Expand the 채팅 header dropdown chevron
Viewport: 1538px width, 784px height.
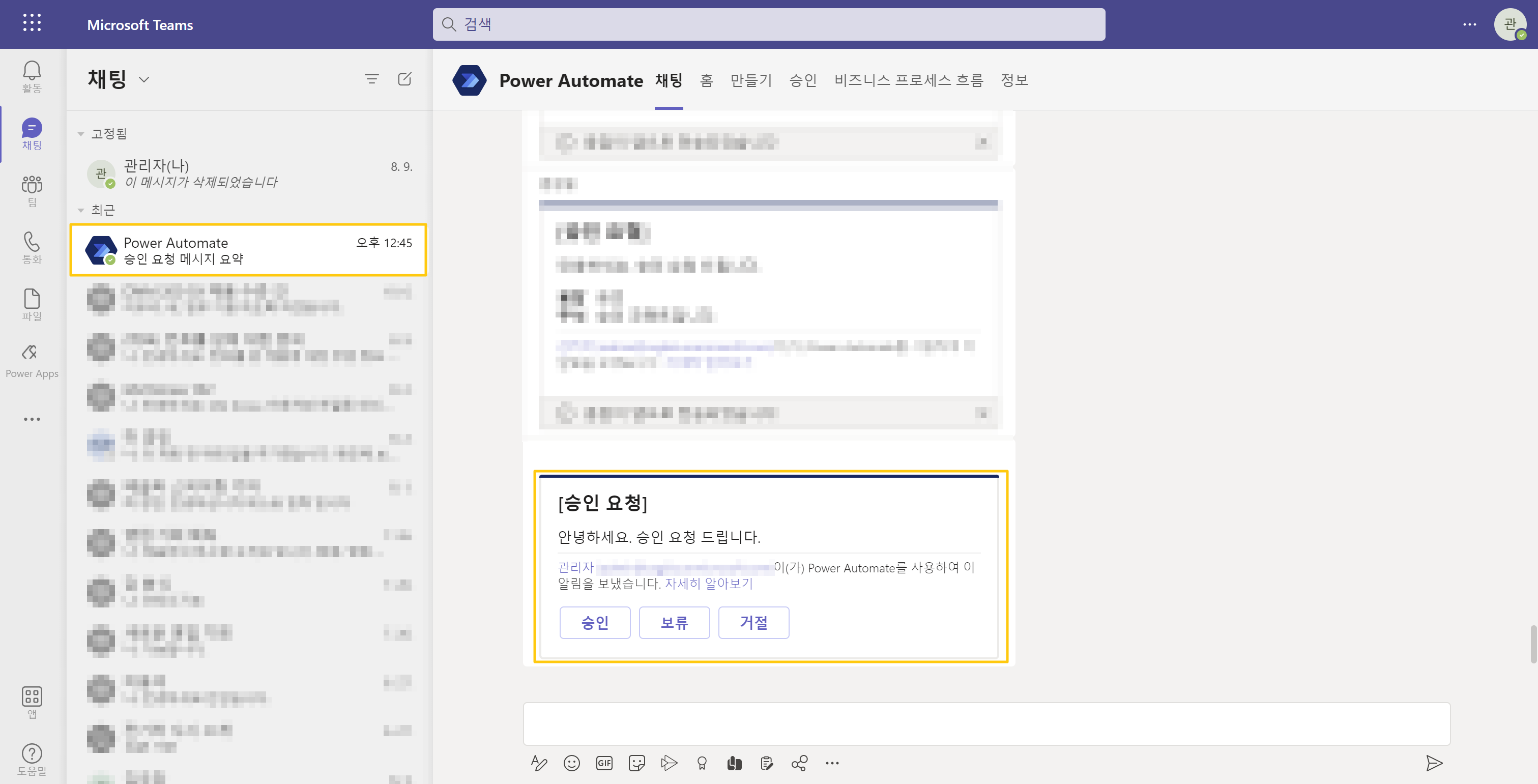(x=144, y=79)
